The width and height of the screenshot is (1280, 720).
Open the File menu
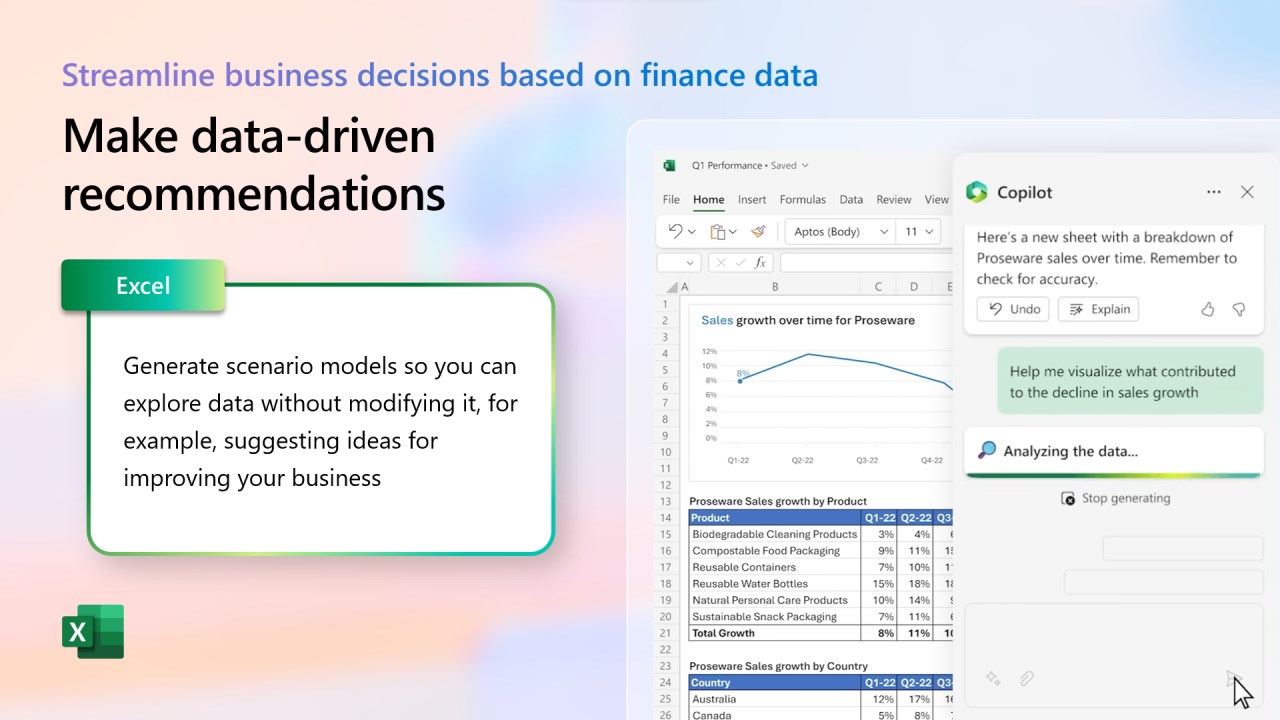[671, 199]
